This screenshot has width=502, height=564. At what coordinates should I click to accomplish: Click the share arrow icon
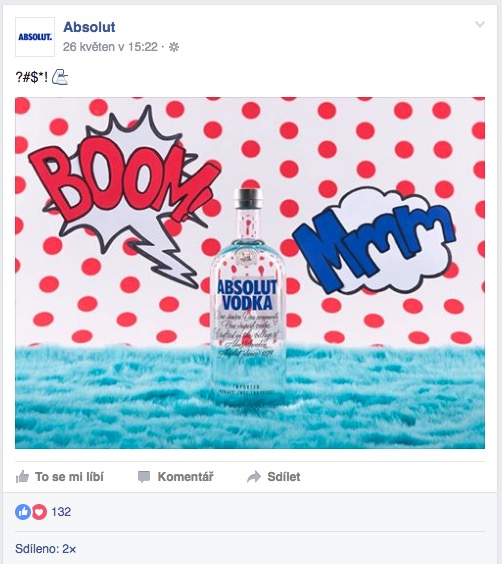[x=254, y=477]
